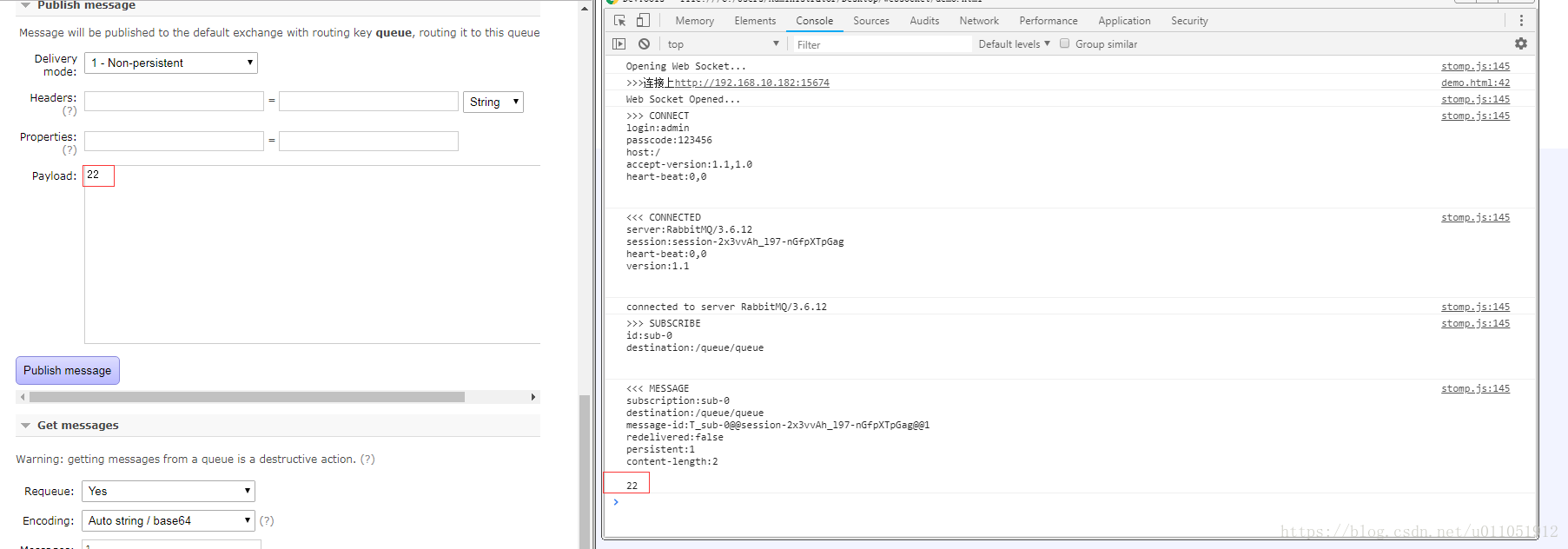Switch to the Elements tab
The image size is (1568, 549).
click(x=755, y=21)
